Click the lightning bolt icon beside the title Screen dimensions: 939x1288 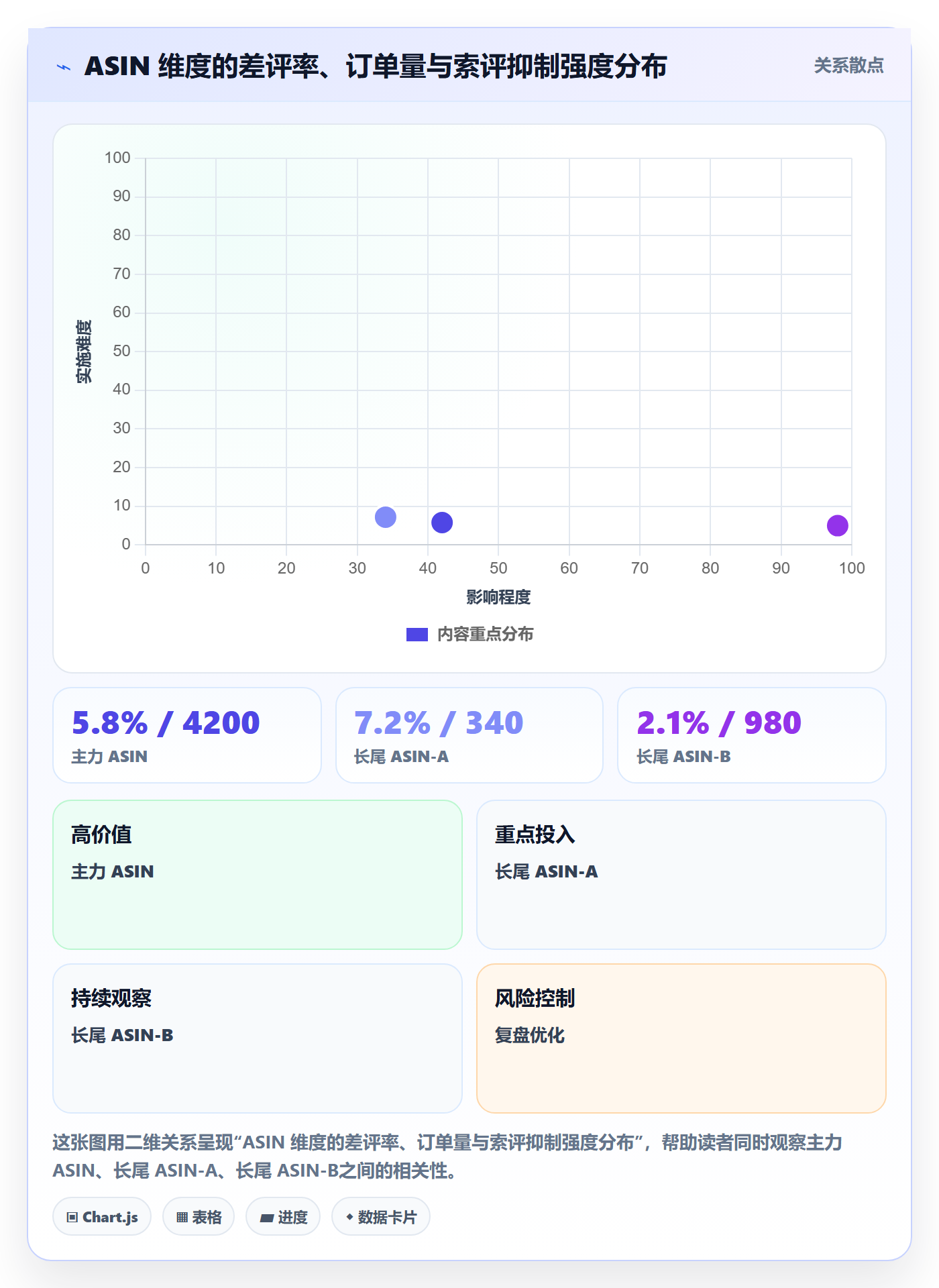(x=64, y=67)
